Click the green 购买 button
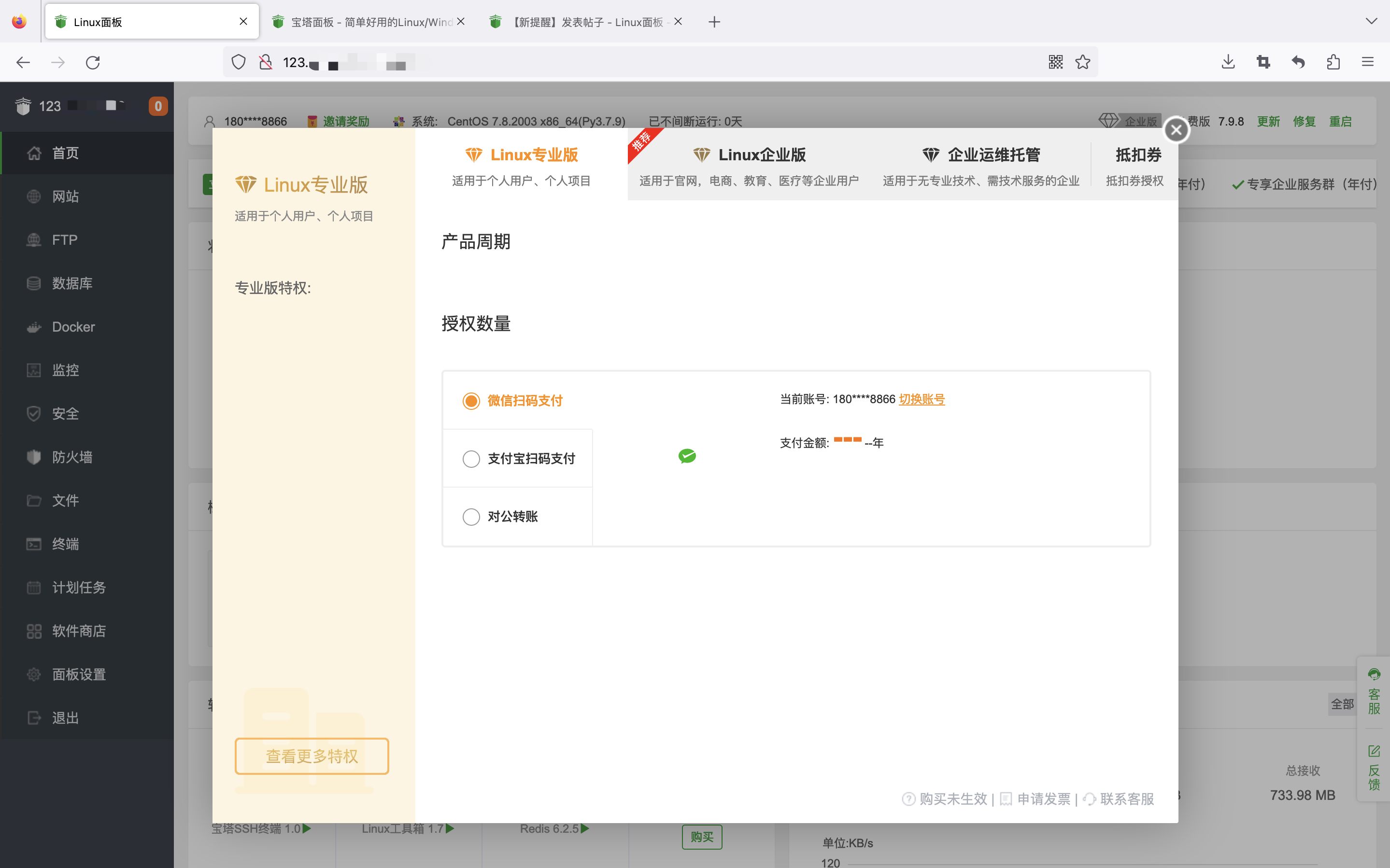The image size is (1390, 868). 702,837
